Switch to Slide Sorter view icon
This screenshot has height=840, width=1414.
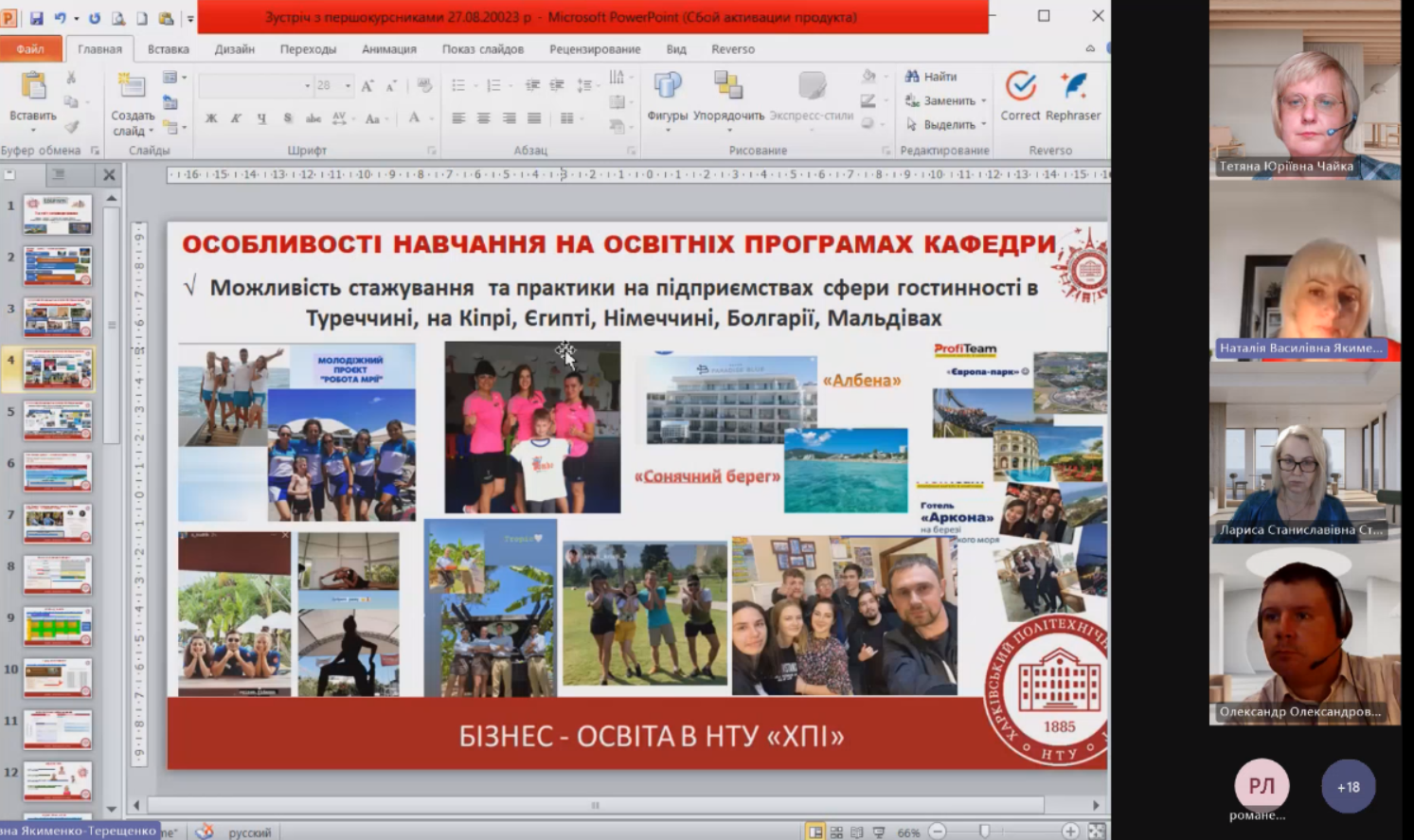[x=836, y=831]
